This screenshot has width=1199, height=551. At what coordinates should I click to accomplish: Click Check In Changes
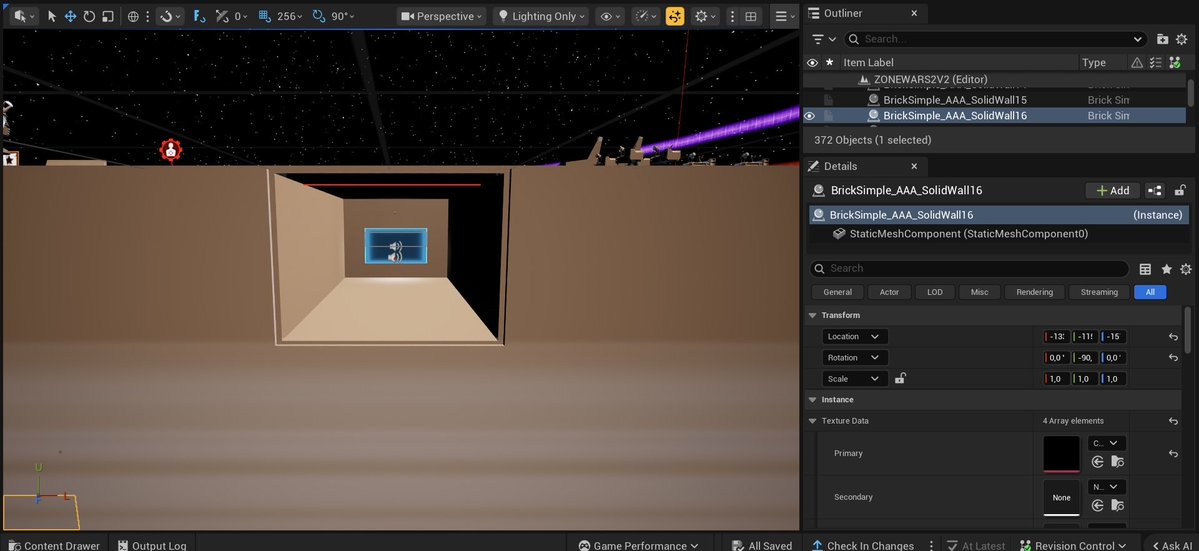(863, 546)
